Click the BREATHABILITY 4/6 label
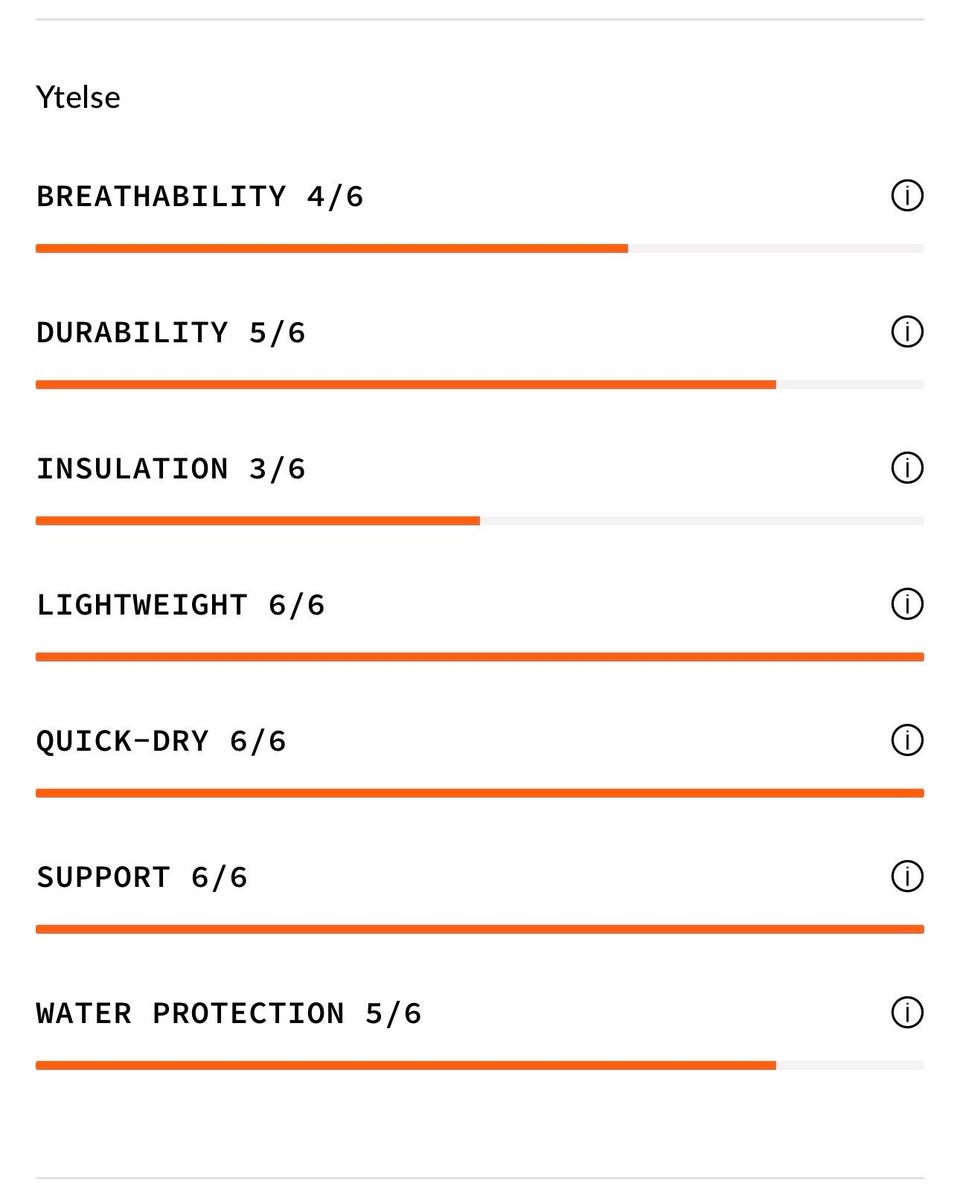This screenshot has width=960, height=1189. 200,196
